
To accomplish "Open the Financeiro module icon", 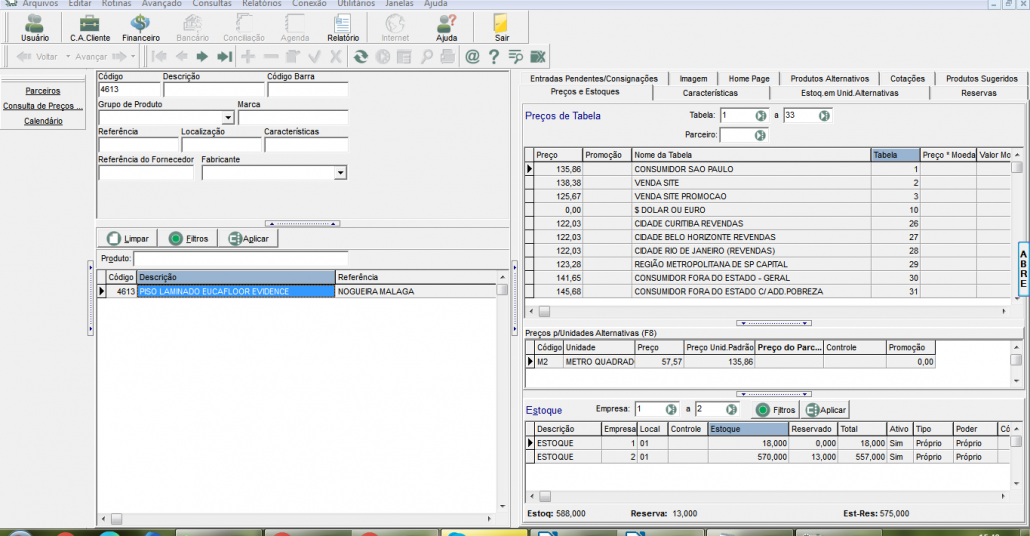I will [x=141, y=27].
